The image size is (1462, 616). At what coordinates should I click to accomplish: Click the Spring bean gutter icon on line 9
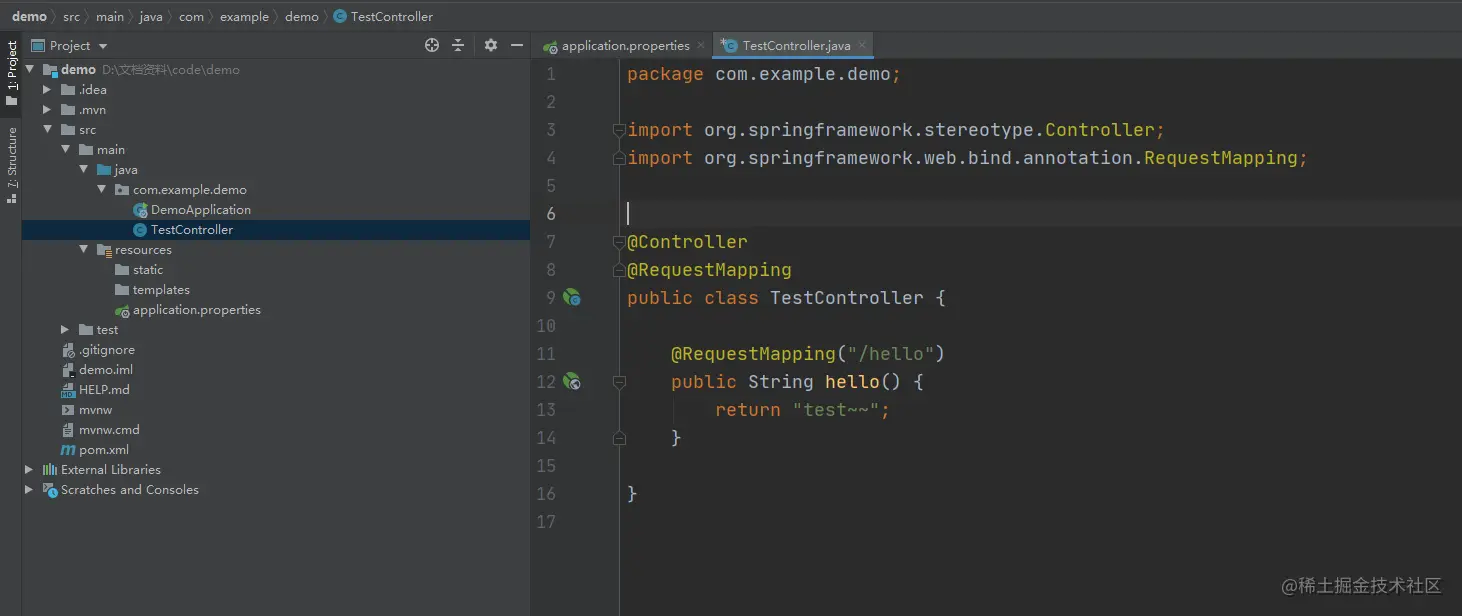tap(572, 297)
